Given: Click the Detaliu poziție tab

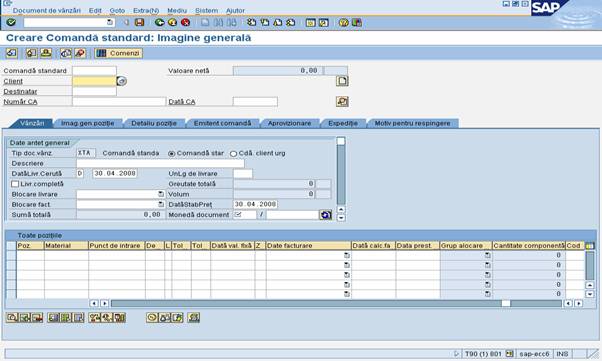Looking at the screenshot, I should click(x=154, y=123).
